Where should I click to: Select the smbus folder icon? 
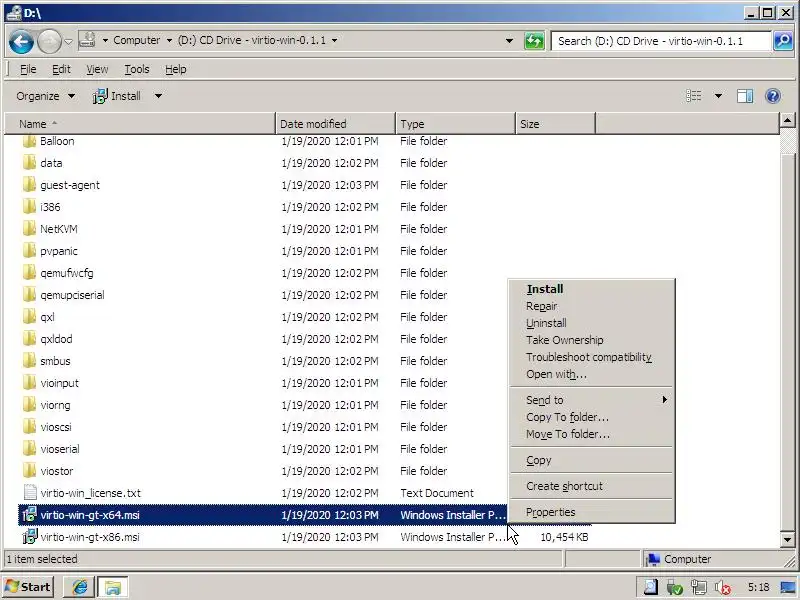pos(30,360)
